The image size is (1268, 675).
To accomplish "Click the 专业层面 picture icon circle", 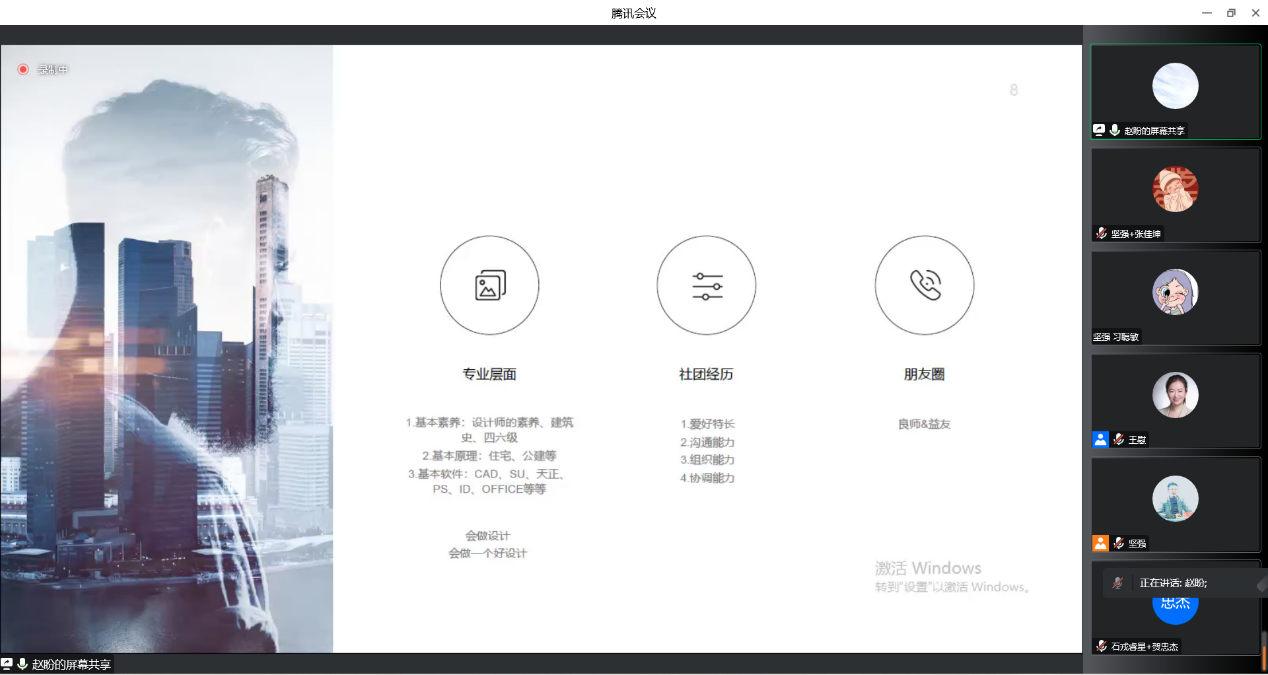I will pyautogui.click(x=489, y=286).
